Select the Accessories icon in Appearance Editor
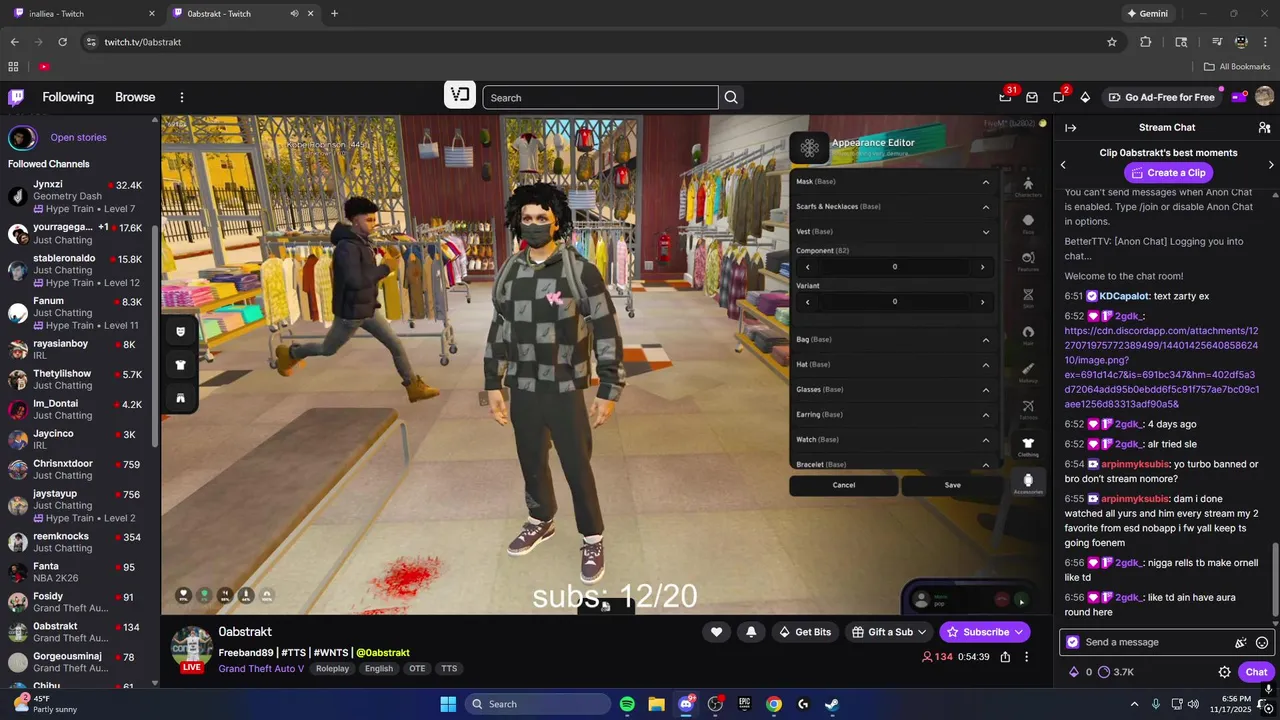 [1028, 483]
